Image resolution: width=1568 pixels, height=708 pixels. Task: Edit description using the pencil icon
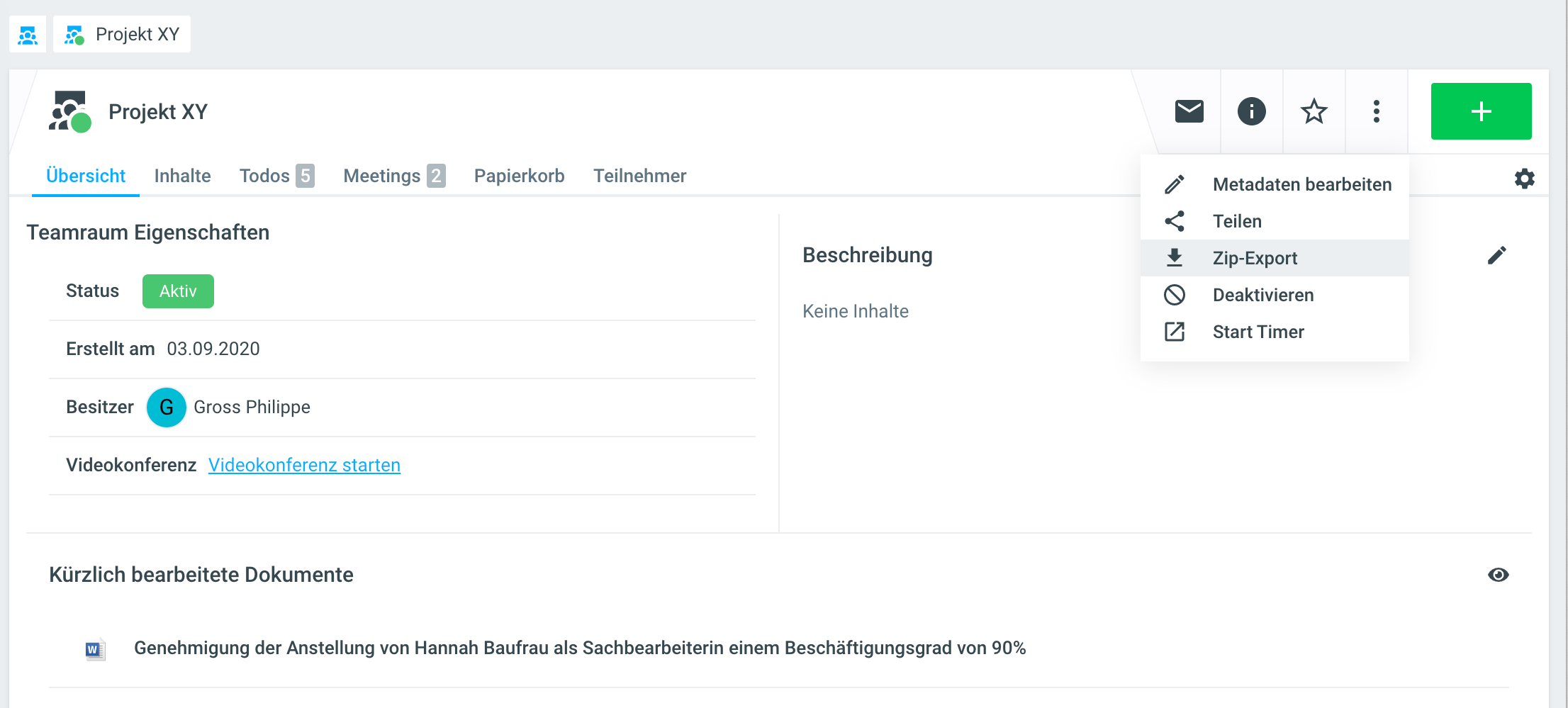[x=1496, y=255]
